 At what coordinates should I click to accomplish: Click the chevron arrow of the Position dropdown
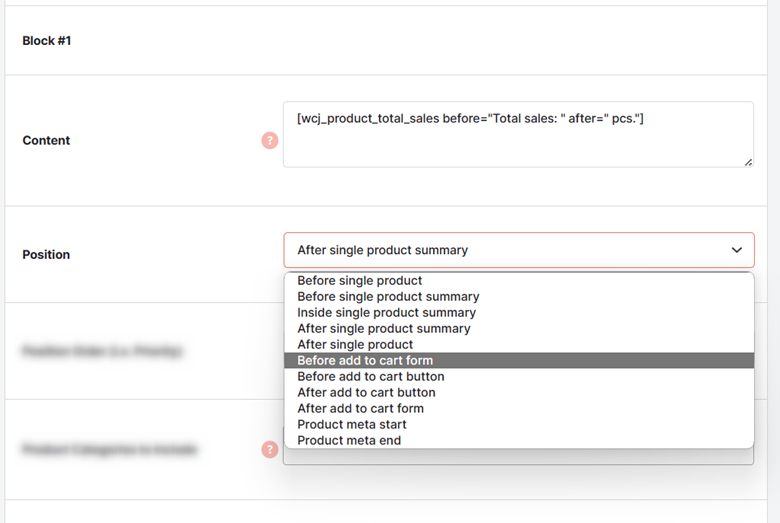(x=737, y=250)
